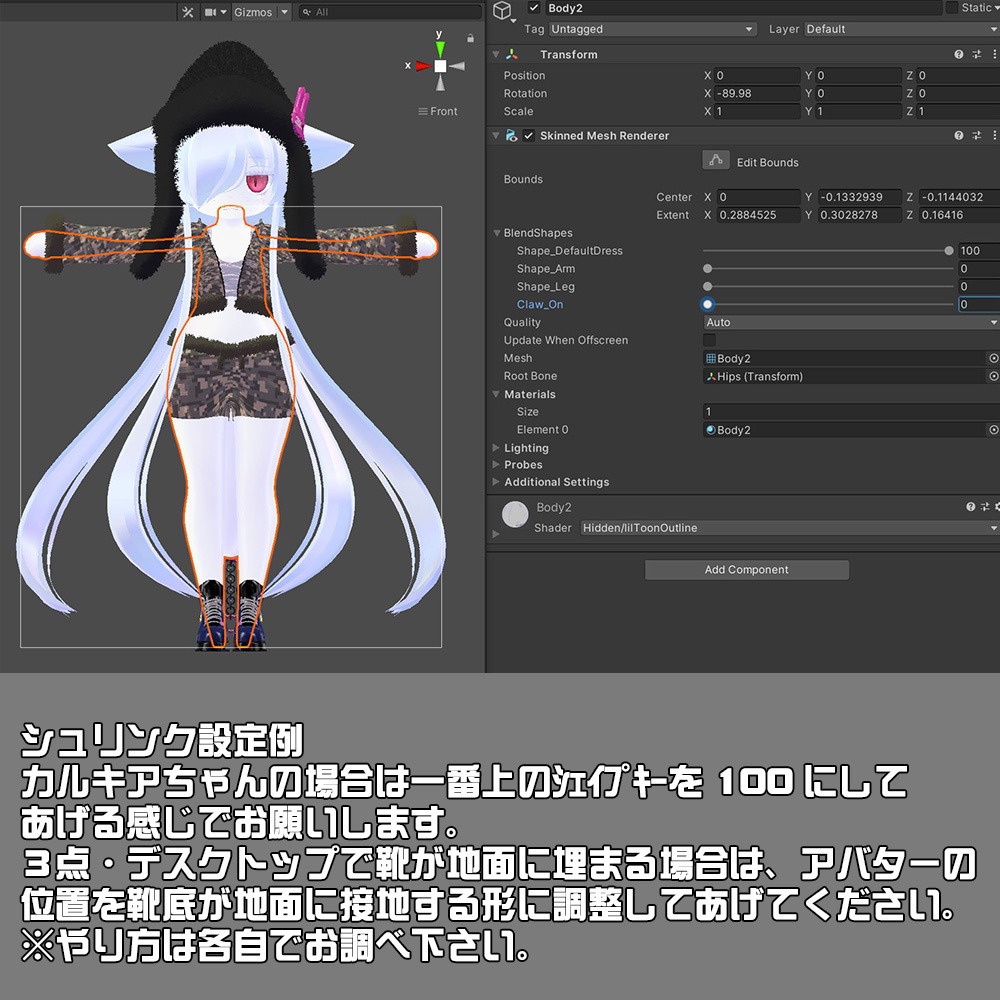The image size is (1000, 1000).
Task: Disable the Skinned Mesh Renderer checkbox
Action: pos(529,136)
